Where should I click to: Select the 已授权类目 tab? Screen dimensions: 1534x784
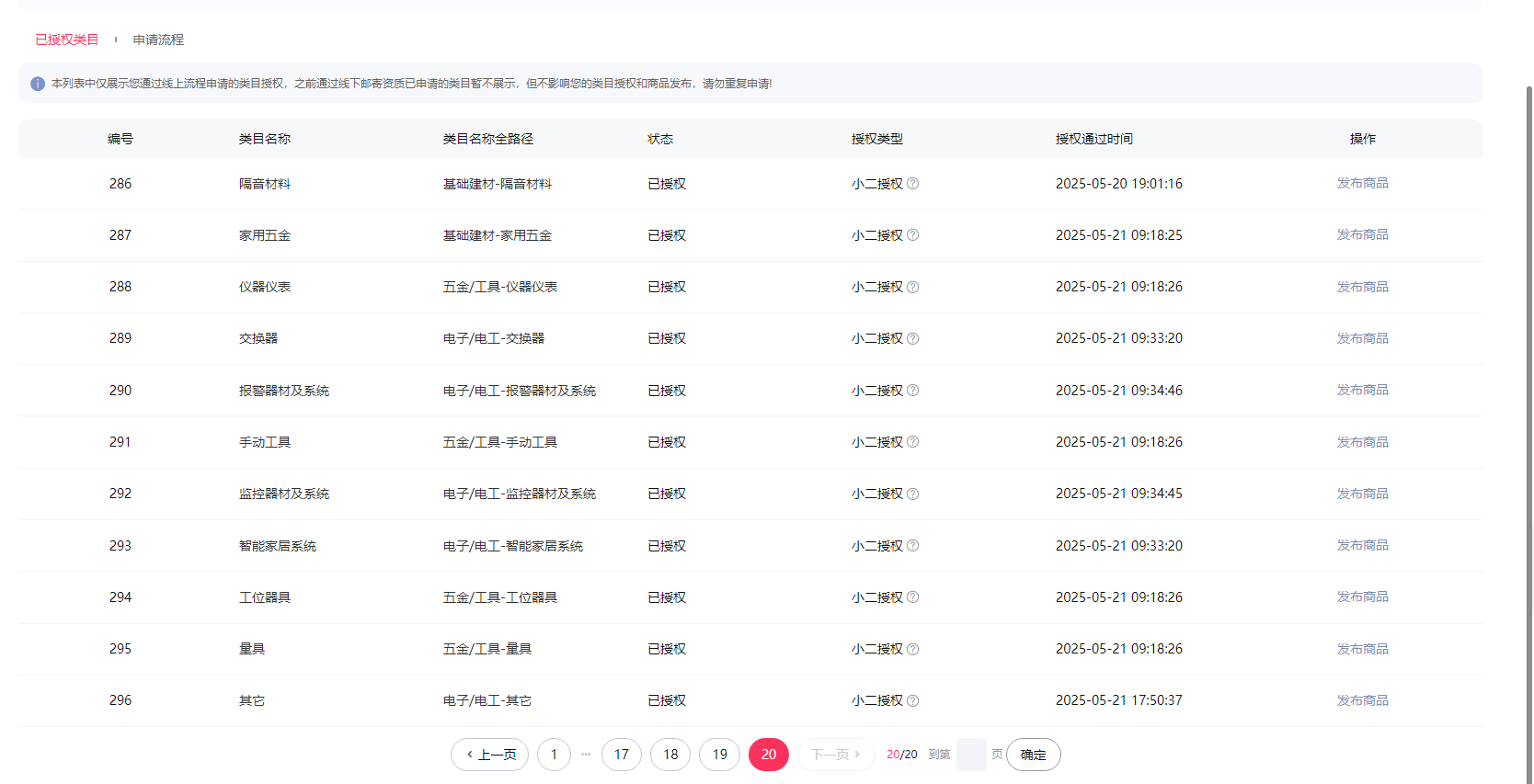coord(66,40)
